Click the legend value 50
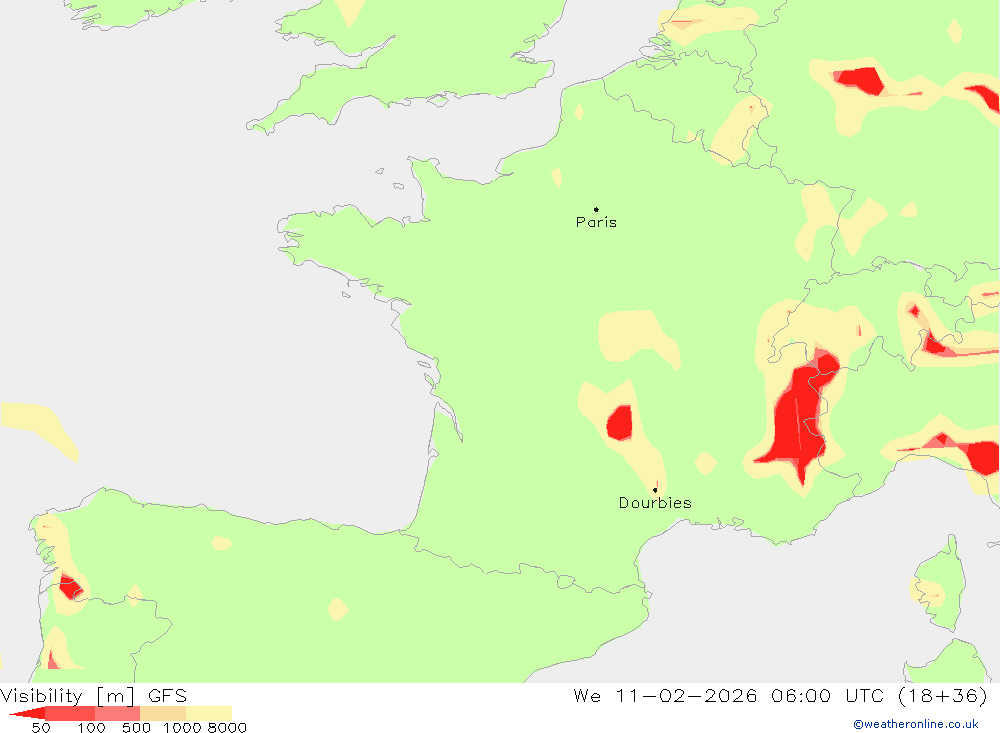1000x733 pixels. tap(41, 728)
